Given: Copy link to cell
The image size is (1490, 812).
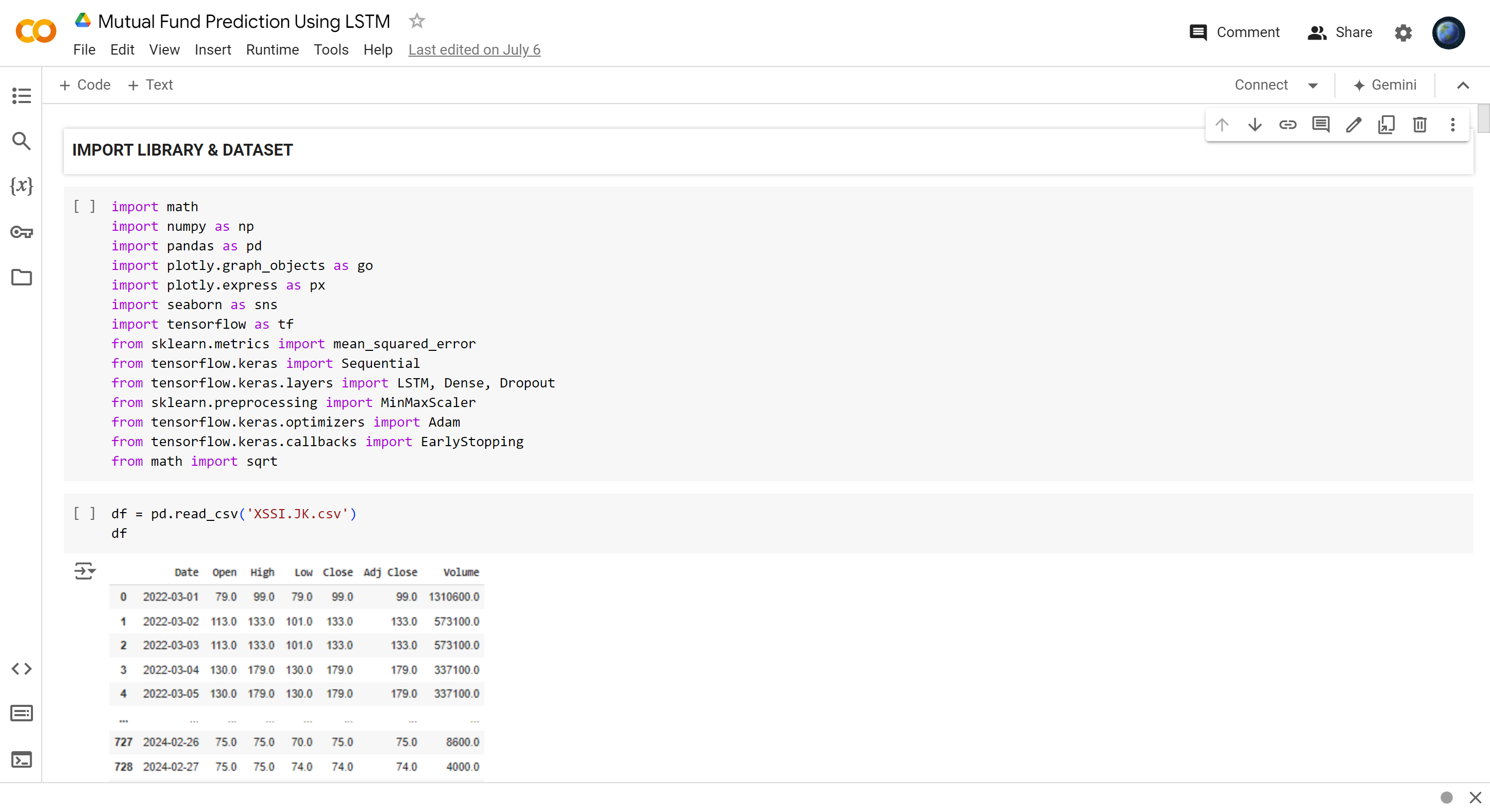Looking at the screenshot, I should [x=1288, y=125].
